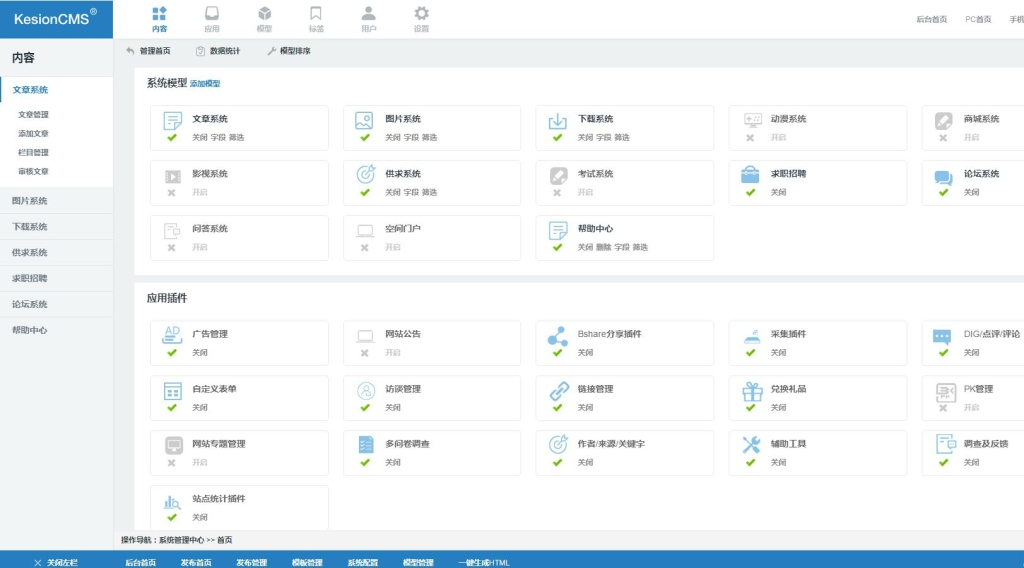Click the 调查及反馈 icon
Viewport: 1024px width, 568px height.
(946, 443)
